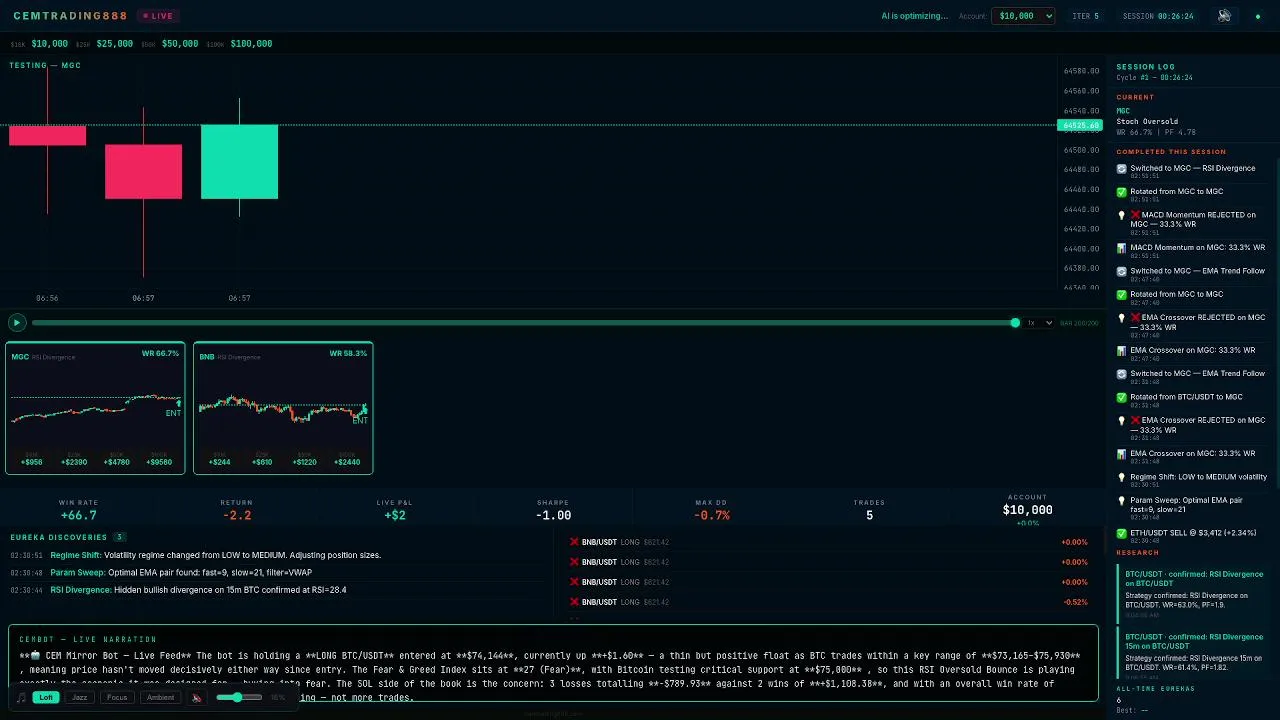Click the Stoch Oversold current strategy

click(x=1147, y=122)
